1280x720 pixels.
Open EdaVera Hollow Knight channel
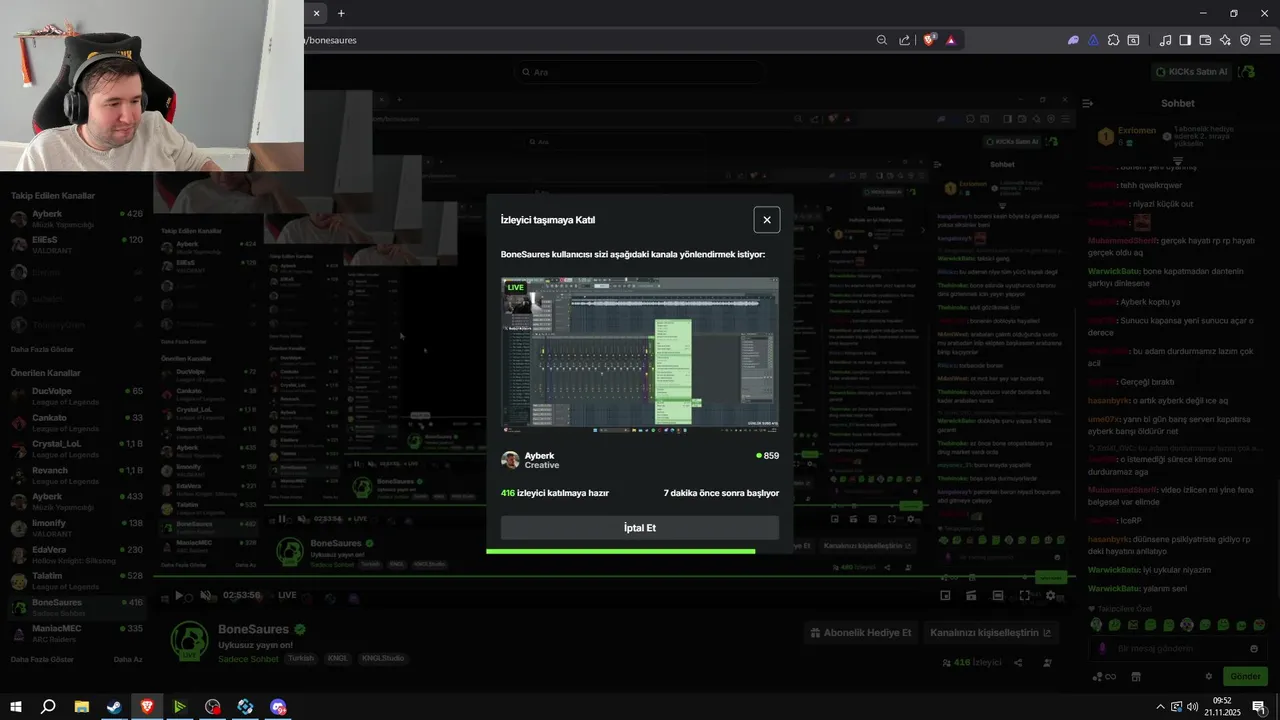(76, 554)
